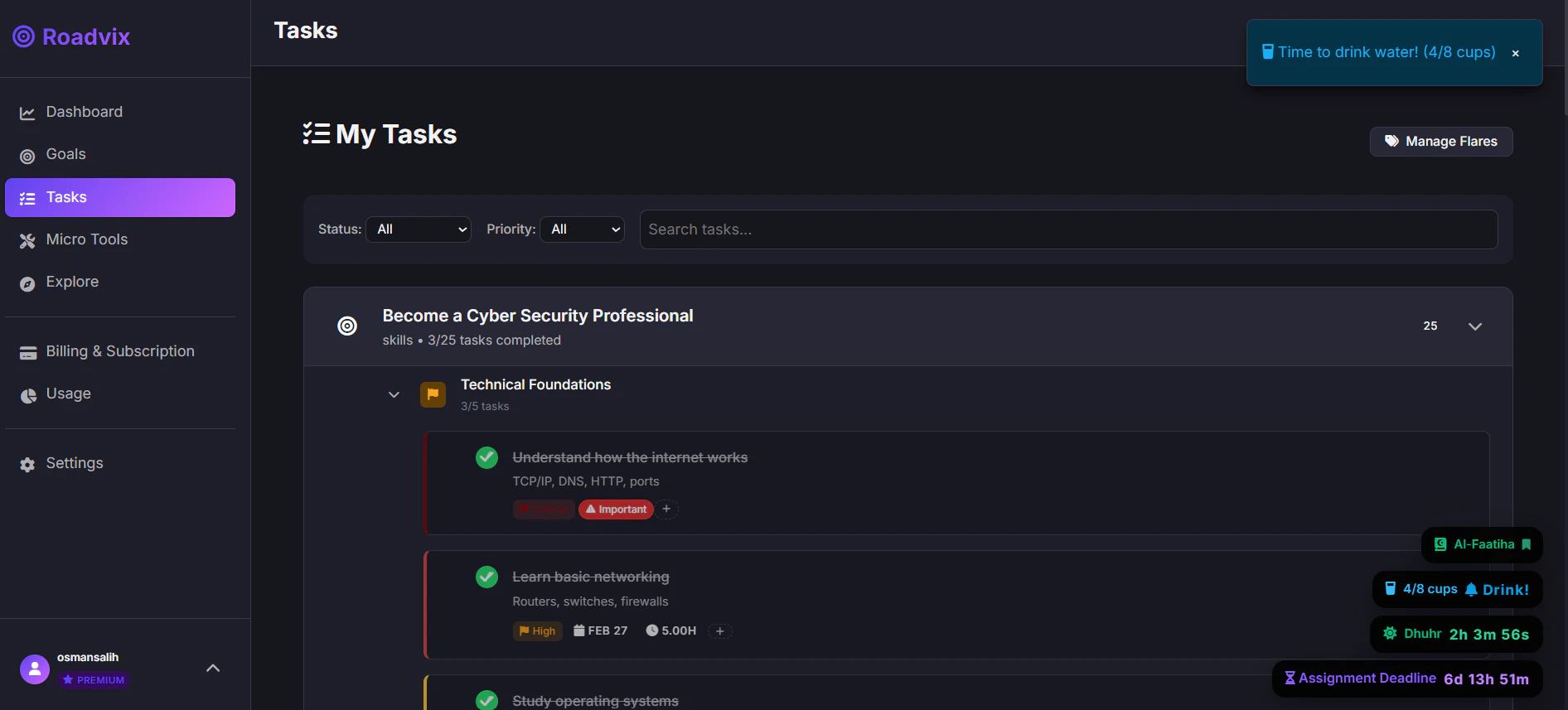Collapse the Cyber Security Professional goal
The width and height of the screenshot is (1568, 710).
[1475, 326]
